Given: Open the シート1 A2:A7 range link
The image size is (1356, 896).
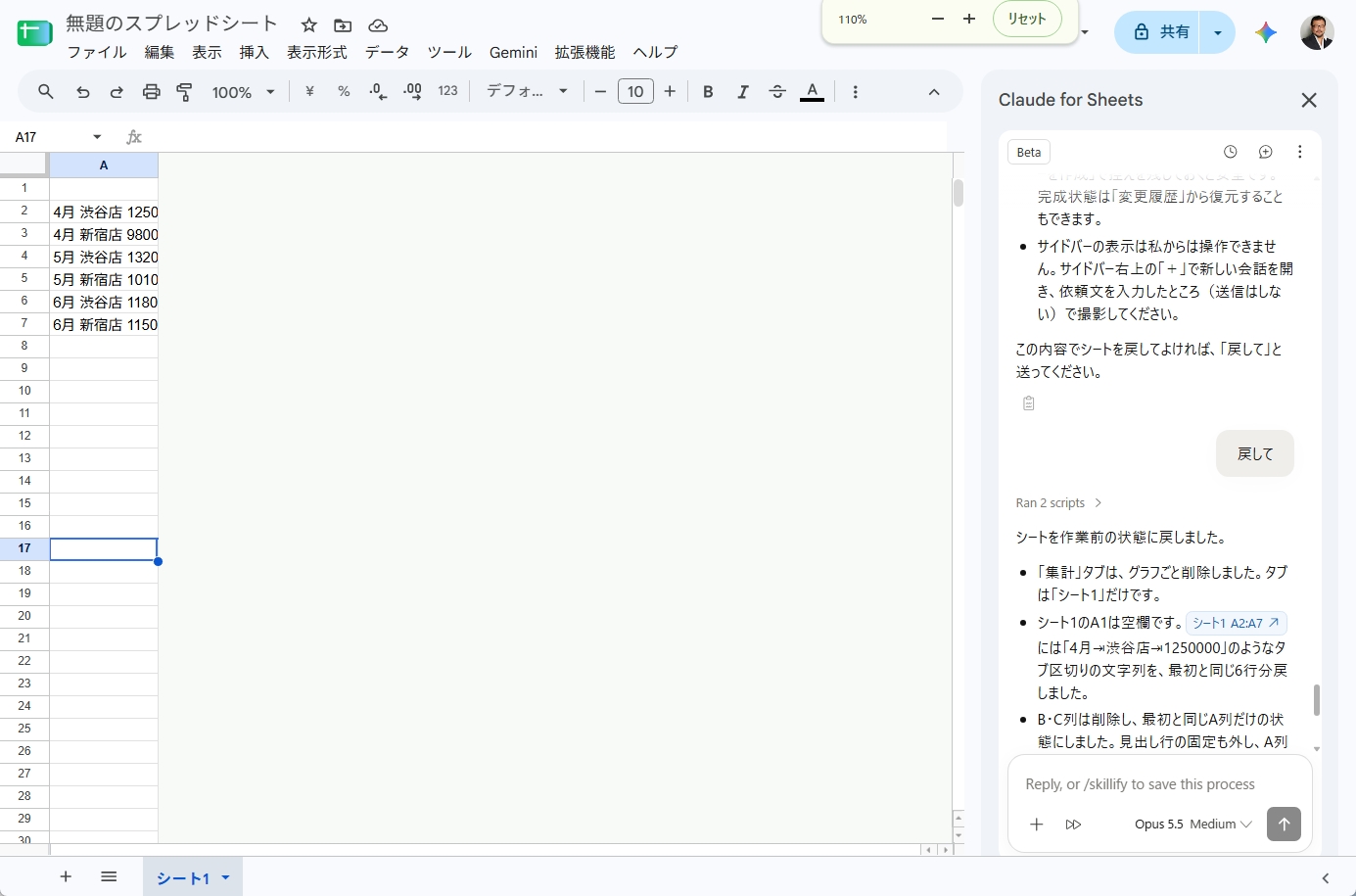Looking at the screenshot, I should pos(1237,623).
